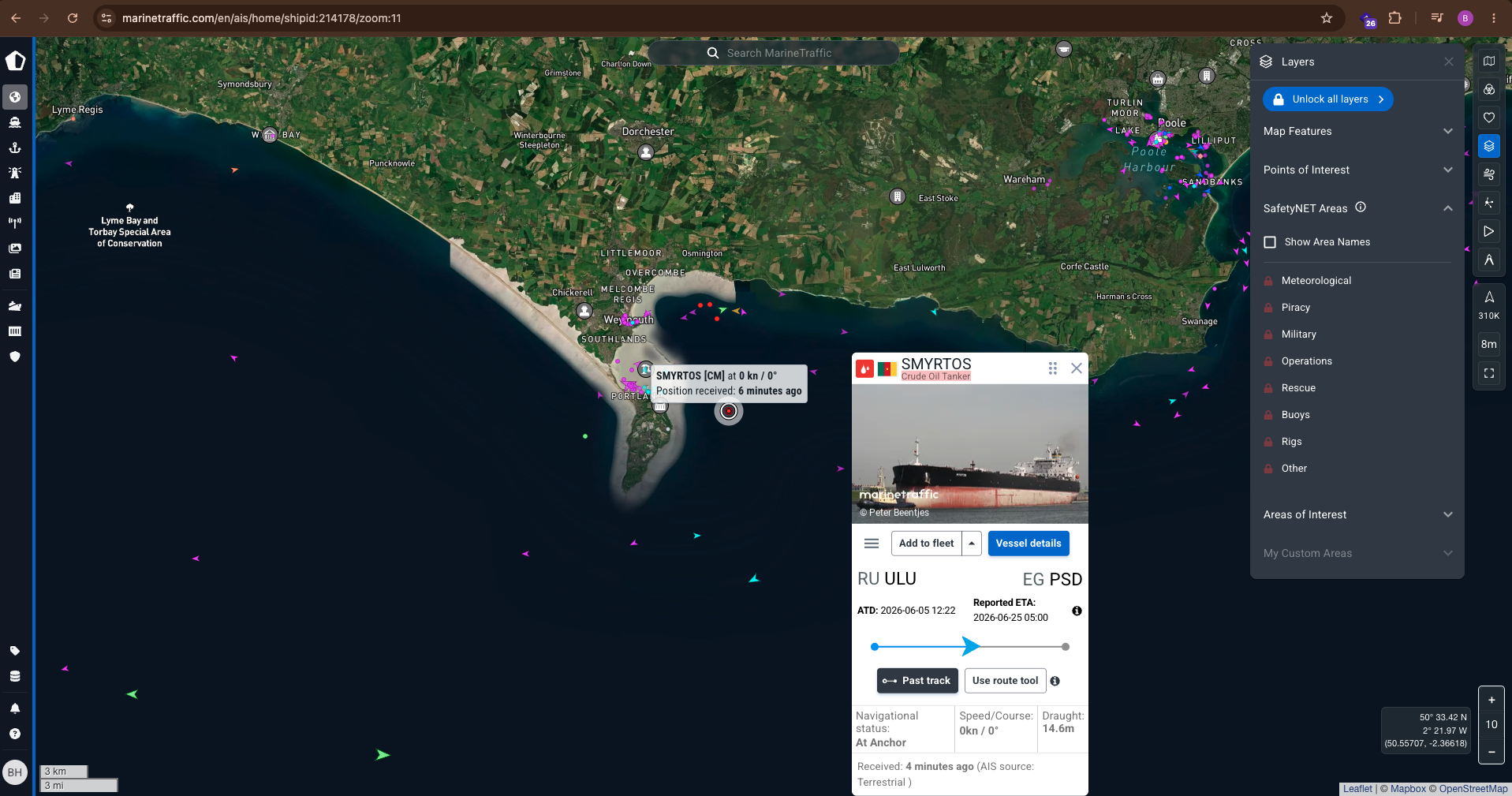Bookmark this page with the star icon
Image resolution: width=1512 pixels, height=796 pixels.
coord(1327,18)
